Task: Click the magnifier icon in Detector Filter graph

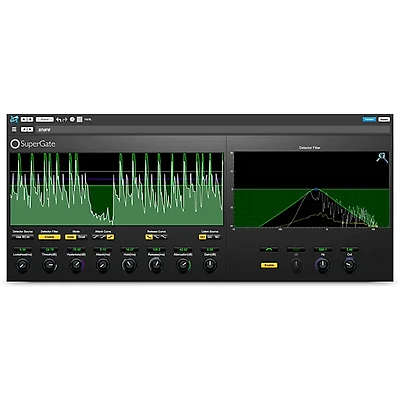Action: pos(382,157)
